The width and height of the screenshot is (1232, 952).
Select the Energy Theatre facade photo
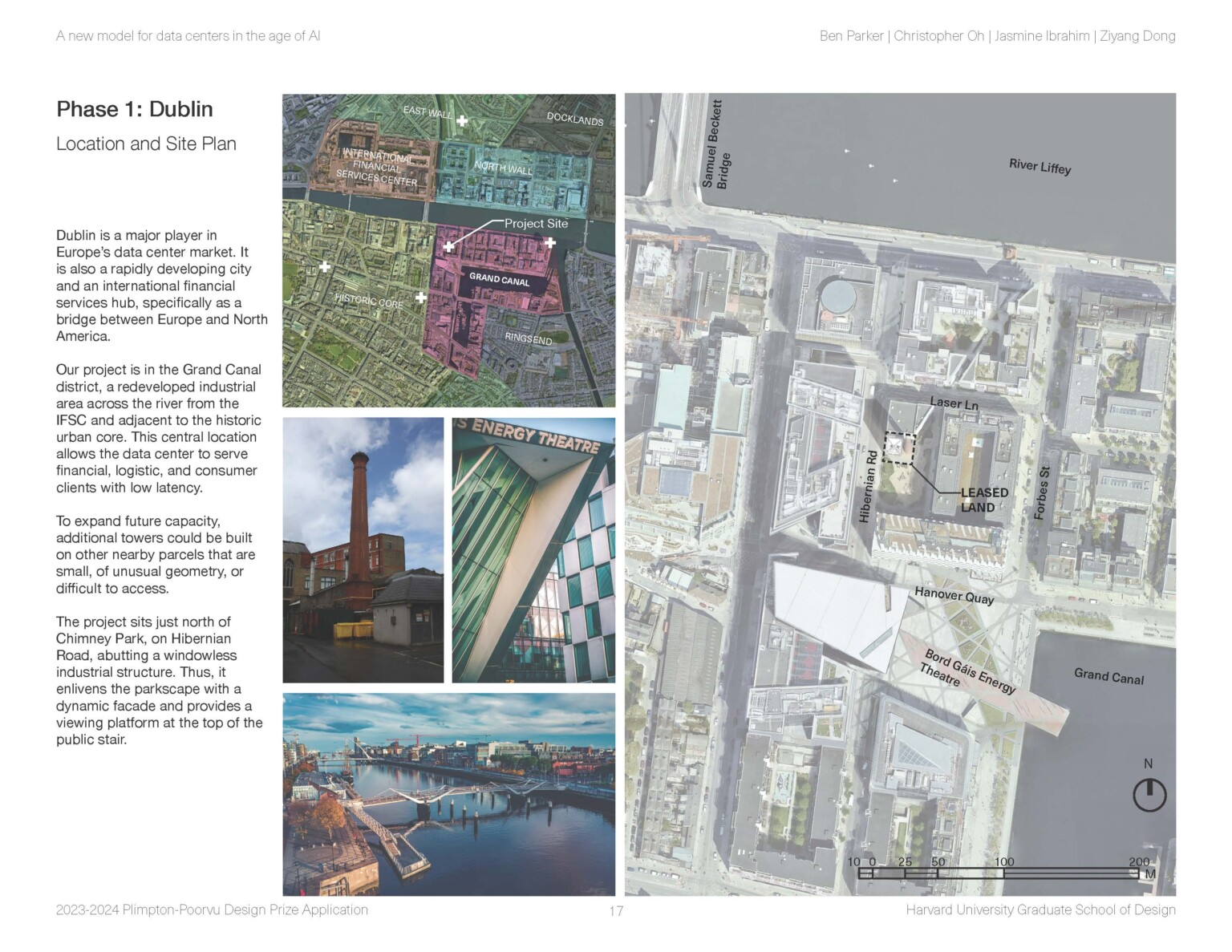pos(533,549)
